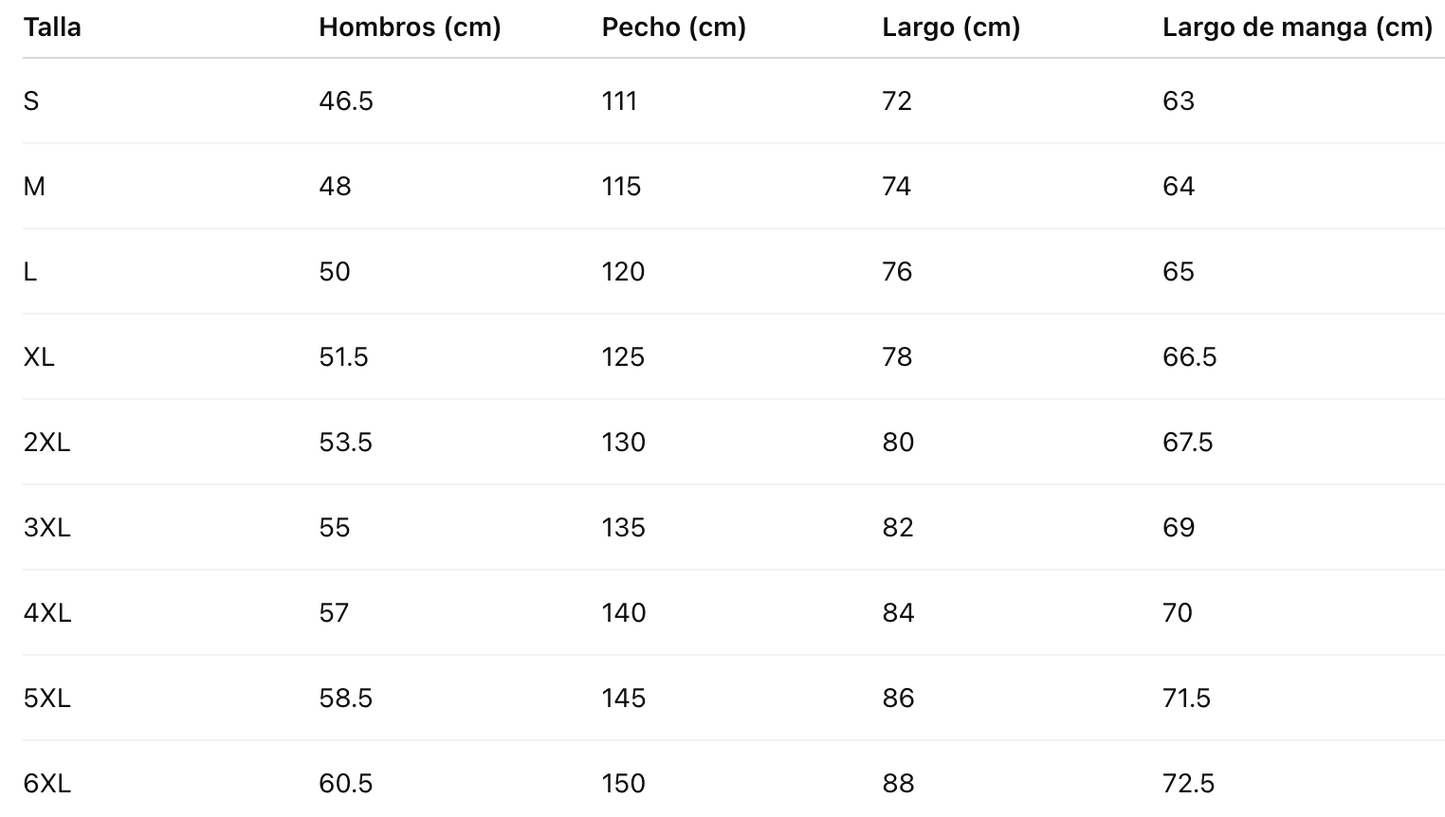Select the Largo de manga (cm) header
The height and width of the screenshot is (817, 1445).
pos(1296,27)
